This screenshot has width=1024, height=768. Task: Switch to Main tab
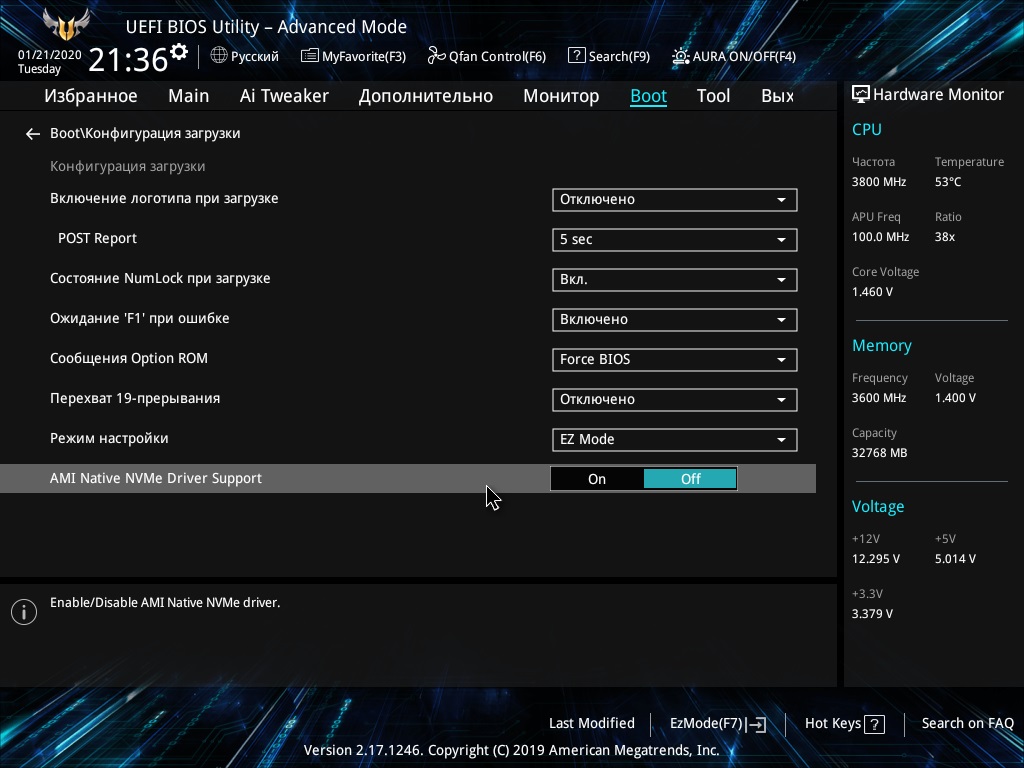click(189, 96)
